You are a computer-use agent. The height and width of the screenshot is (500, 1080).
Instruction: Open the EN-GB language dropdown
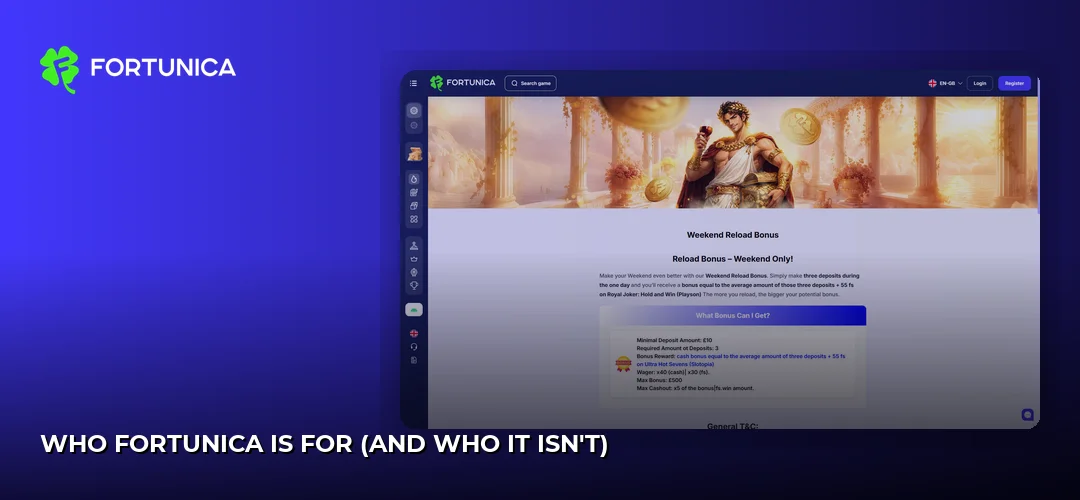[x=945, y=83]
